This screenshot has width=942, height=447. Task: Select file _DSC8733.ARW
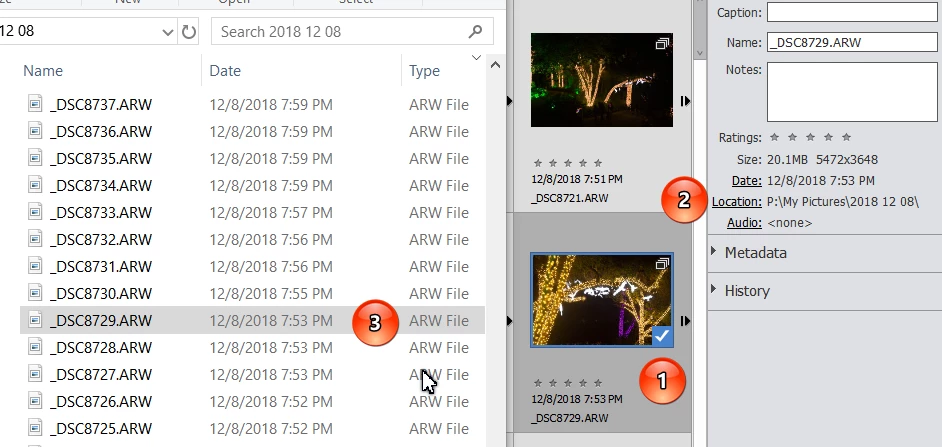pos(101,213)
